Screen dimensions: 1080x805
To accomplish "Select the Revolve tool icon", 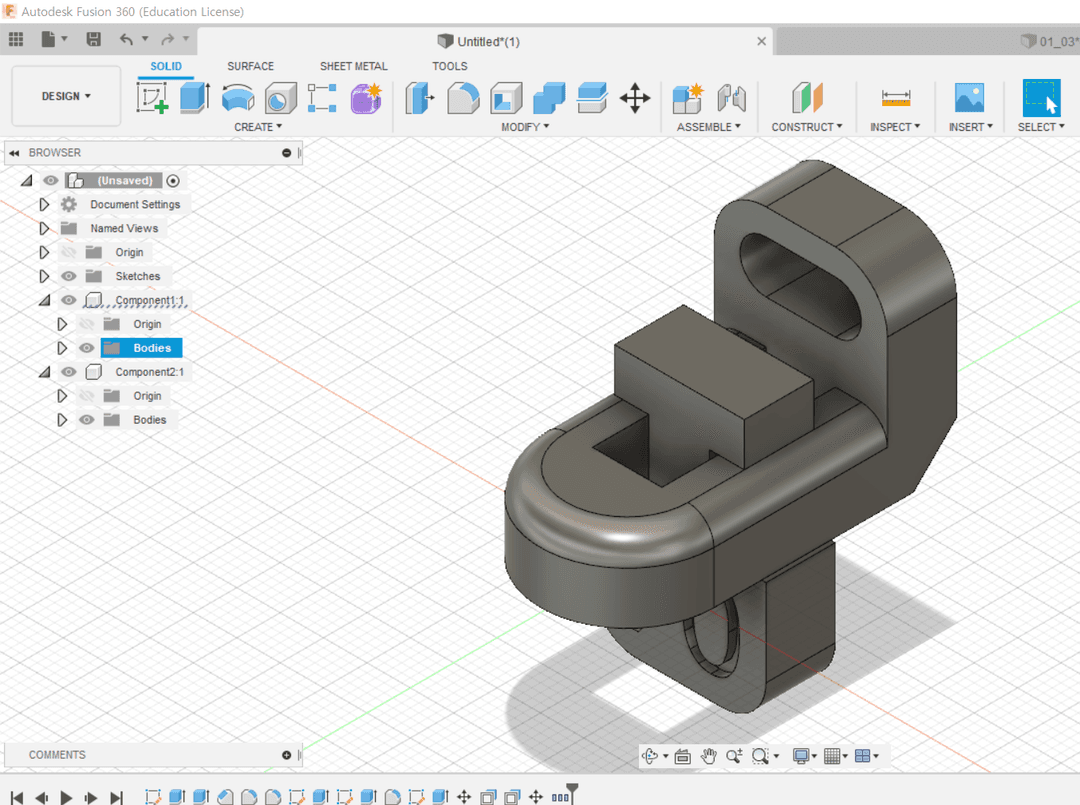I will (238, 98).
